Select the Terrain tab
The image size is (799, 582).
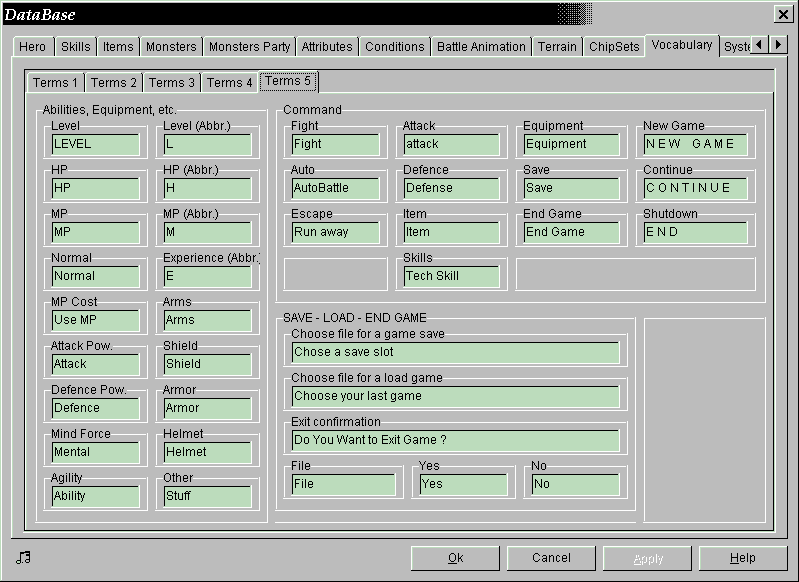[557, 47]
